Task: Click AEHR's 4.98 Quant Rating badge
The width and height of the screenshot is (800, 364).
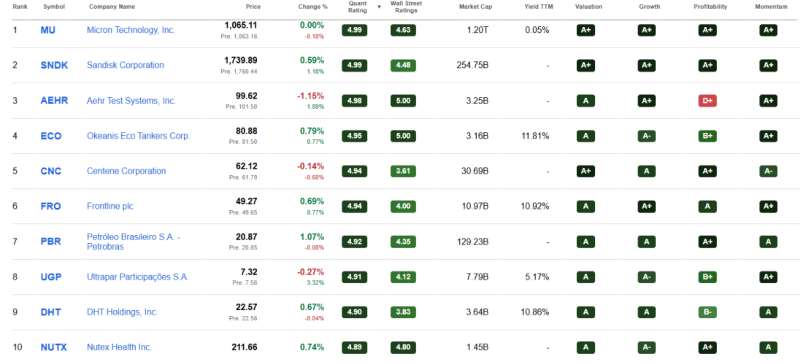Action: coord(355,101)
